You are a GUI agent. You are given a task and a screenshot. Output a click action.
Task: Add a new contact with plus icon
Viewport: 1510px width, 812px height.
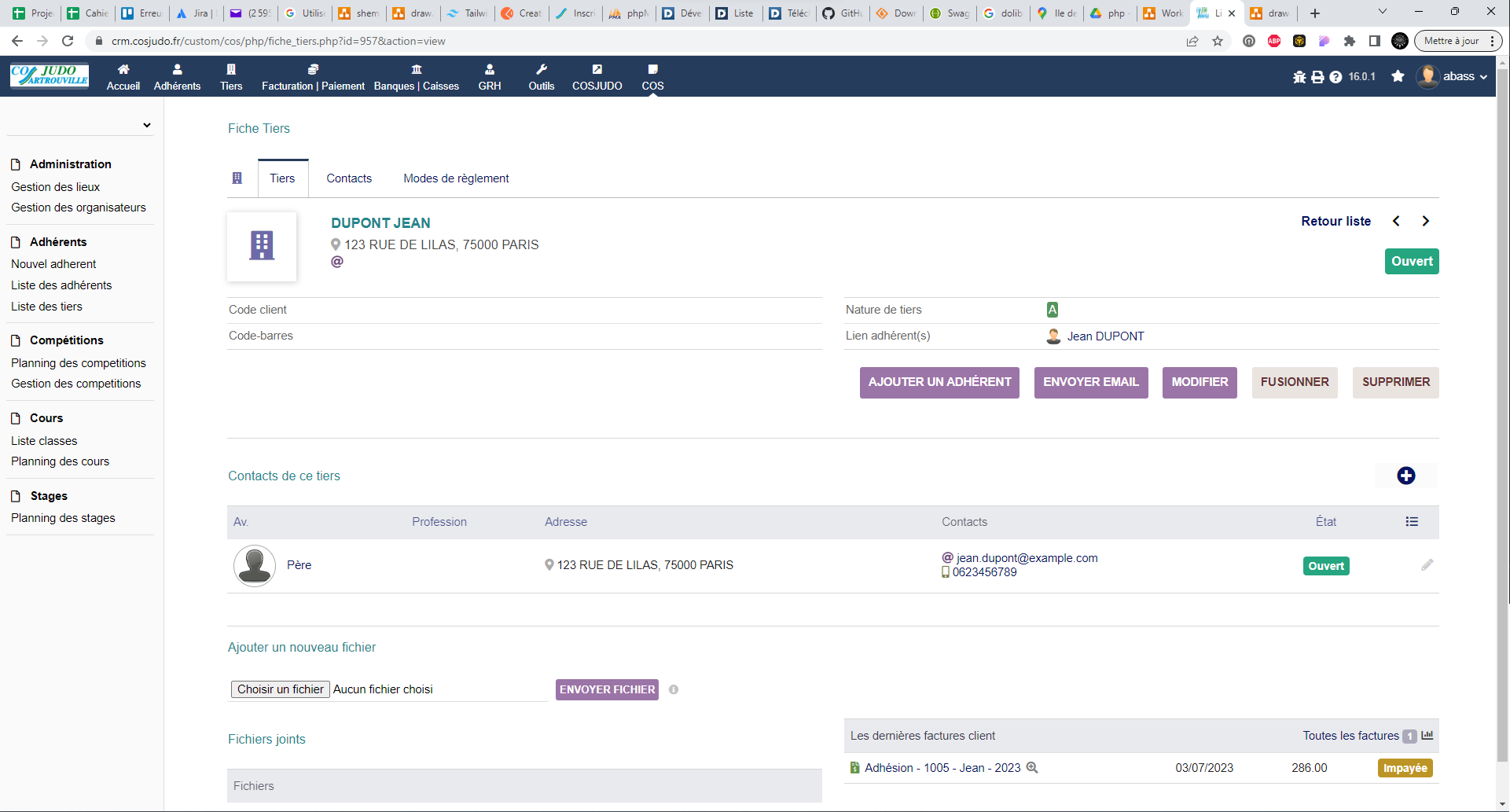point(1406,476)
